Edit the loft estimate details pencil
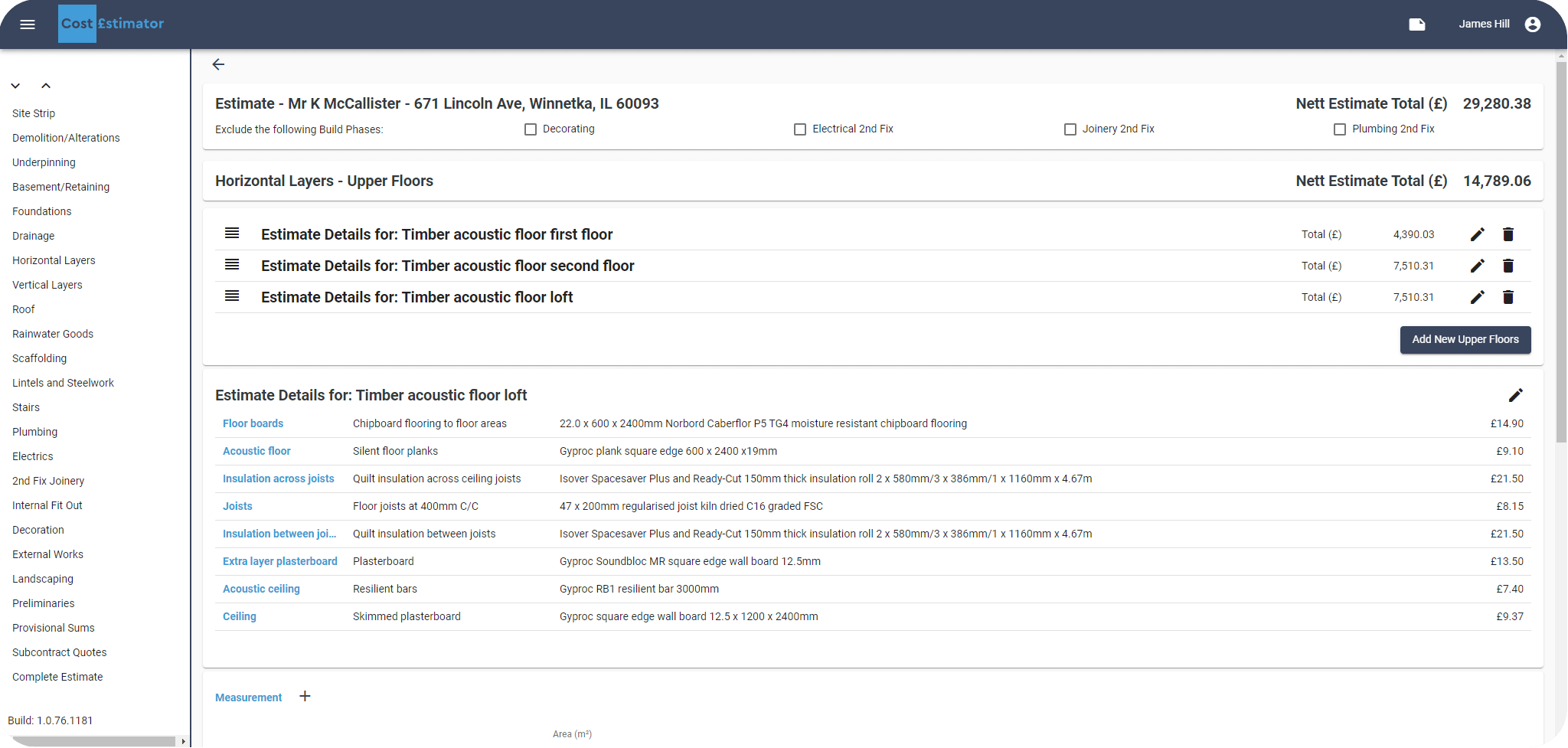The height and width of the screenshot is (748, 1568). coord(1516,395)
